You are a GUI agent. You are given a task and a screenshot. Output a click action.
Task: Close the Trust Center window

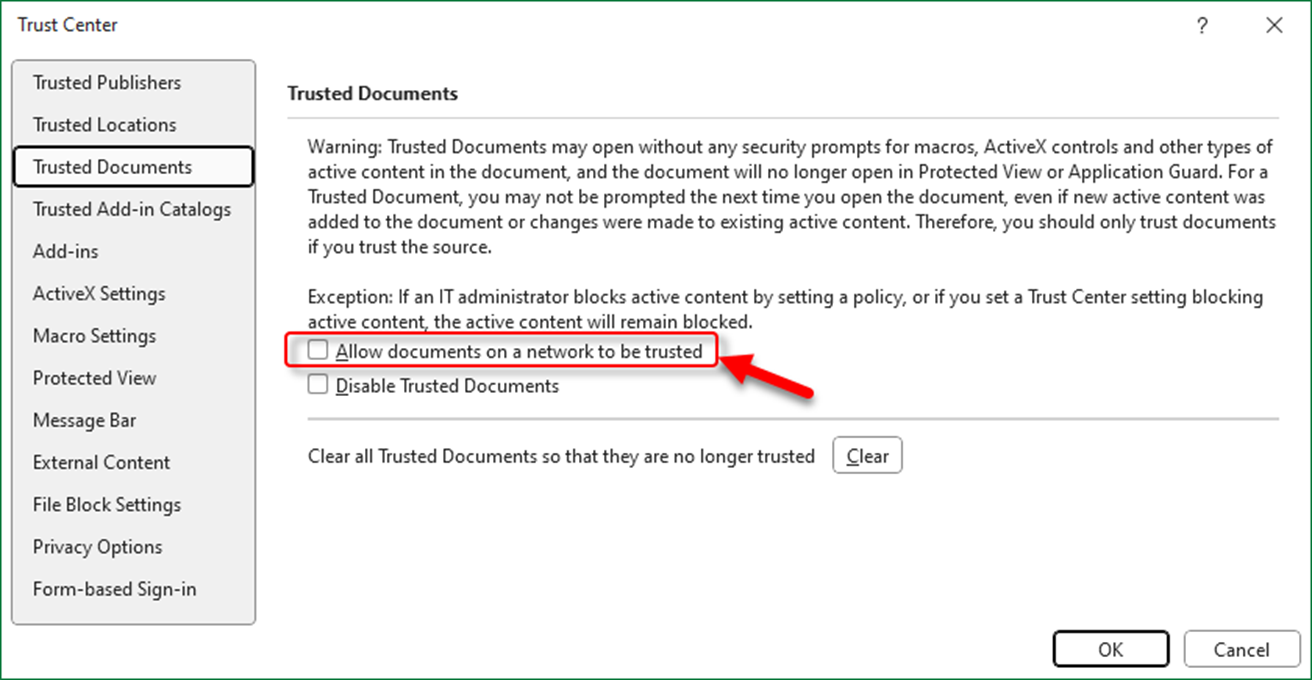pos(1274,25)
